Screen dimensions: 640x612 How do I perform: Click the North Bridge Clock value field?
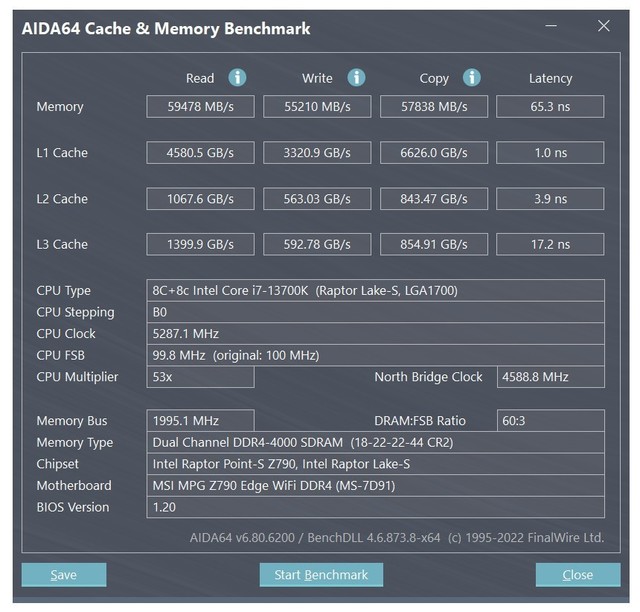coord(551,377)
